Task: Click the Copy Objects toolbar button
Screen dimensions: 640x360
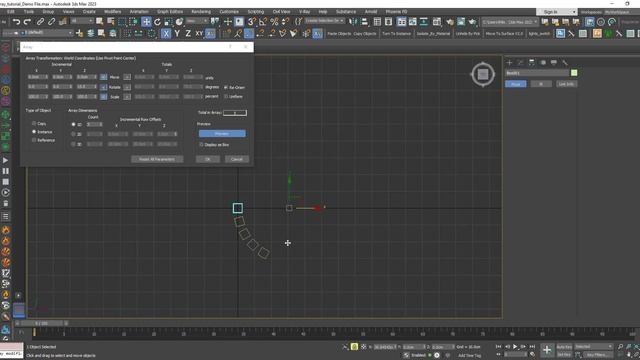Action: [x=365, y=33]
